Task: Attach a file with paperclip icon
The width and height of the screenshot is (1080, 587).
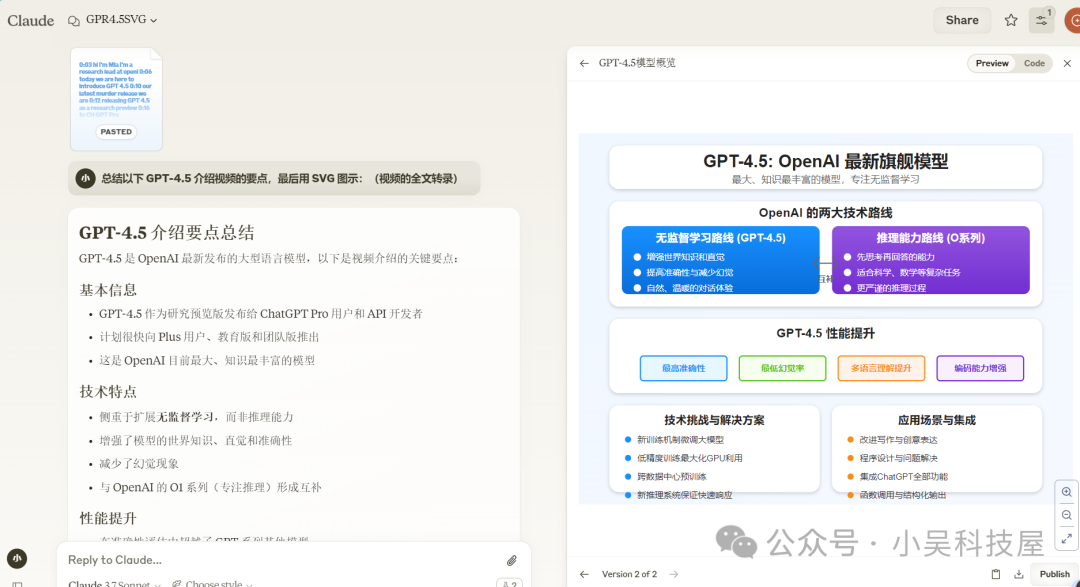Action: 512,561
